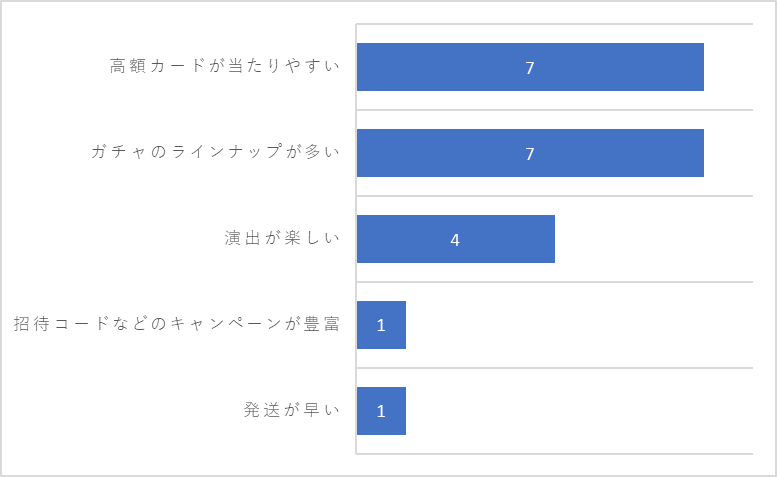This screenshot has width=777, height=477.
Task: Click the 高額カードが当たりやすい axis label
Action: click(225, 66)
